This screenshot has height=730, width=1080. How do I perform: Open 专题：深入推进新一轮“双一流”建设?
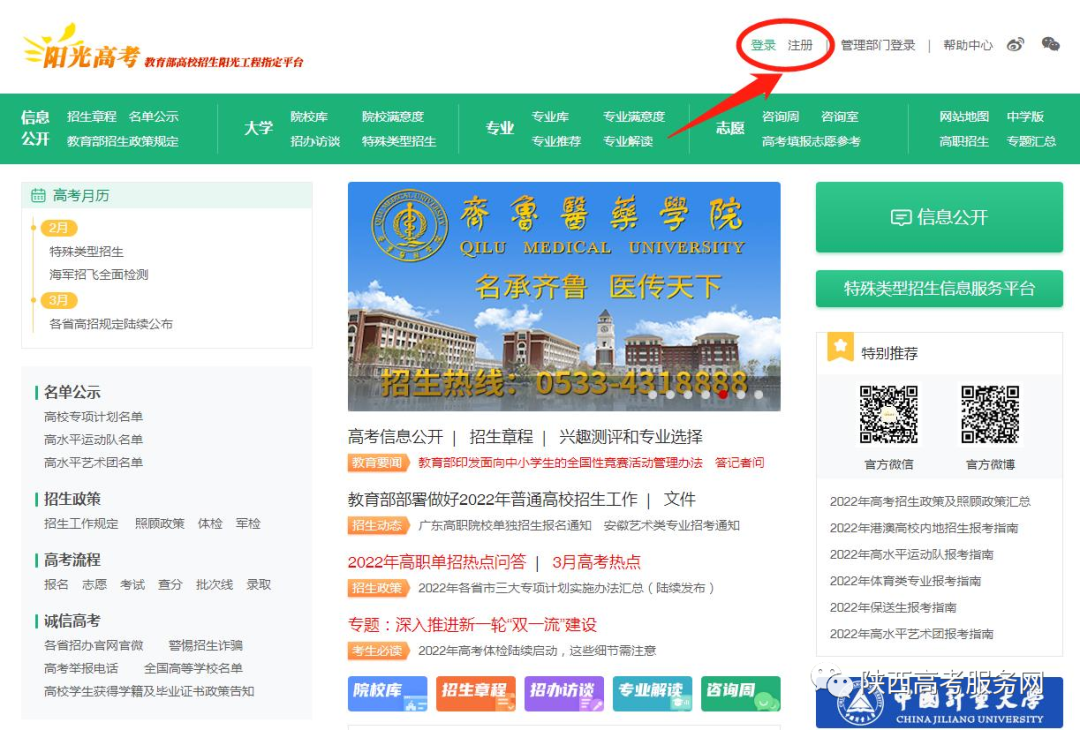[472, 625]
